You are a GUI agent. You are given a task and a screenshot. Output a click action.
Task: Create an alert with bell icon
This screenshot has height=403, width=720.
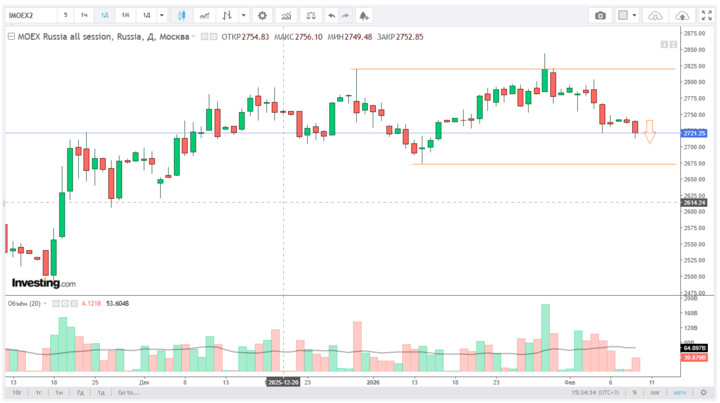pos(362,16)
